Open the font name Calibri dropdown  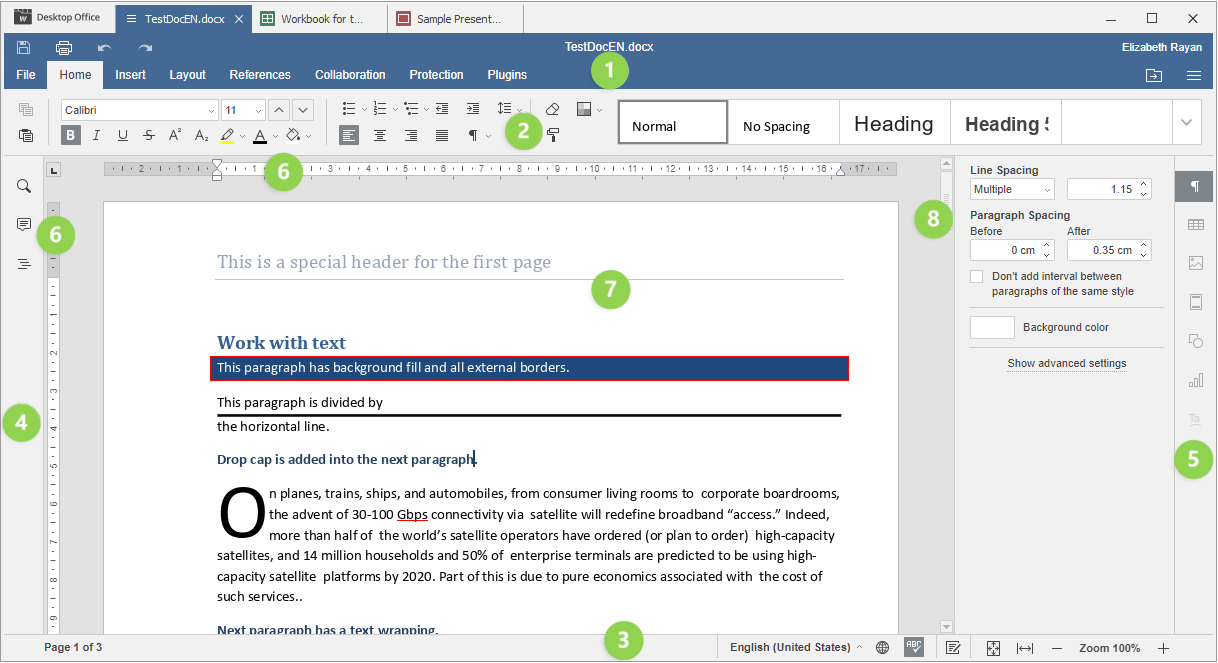(x=211, y=110)
